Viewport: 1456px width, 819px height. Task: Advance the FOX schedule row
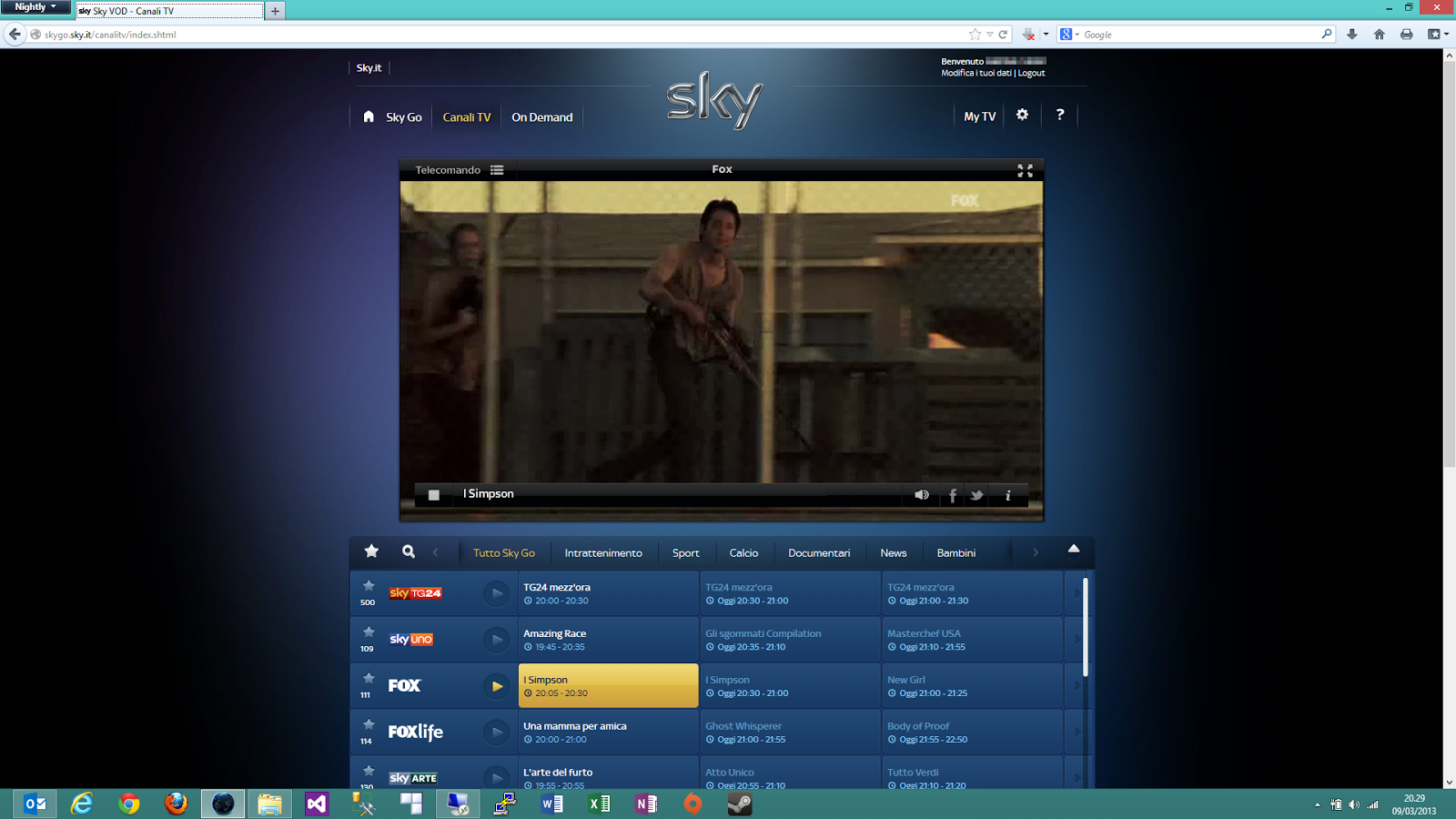coord(1076,686)
